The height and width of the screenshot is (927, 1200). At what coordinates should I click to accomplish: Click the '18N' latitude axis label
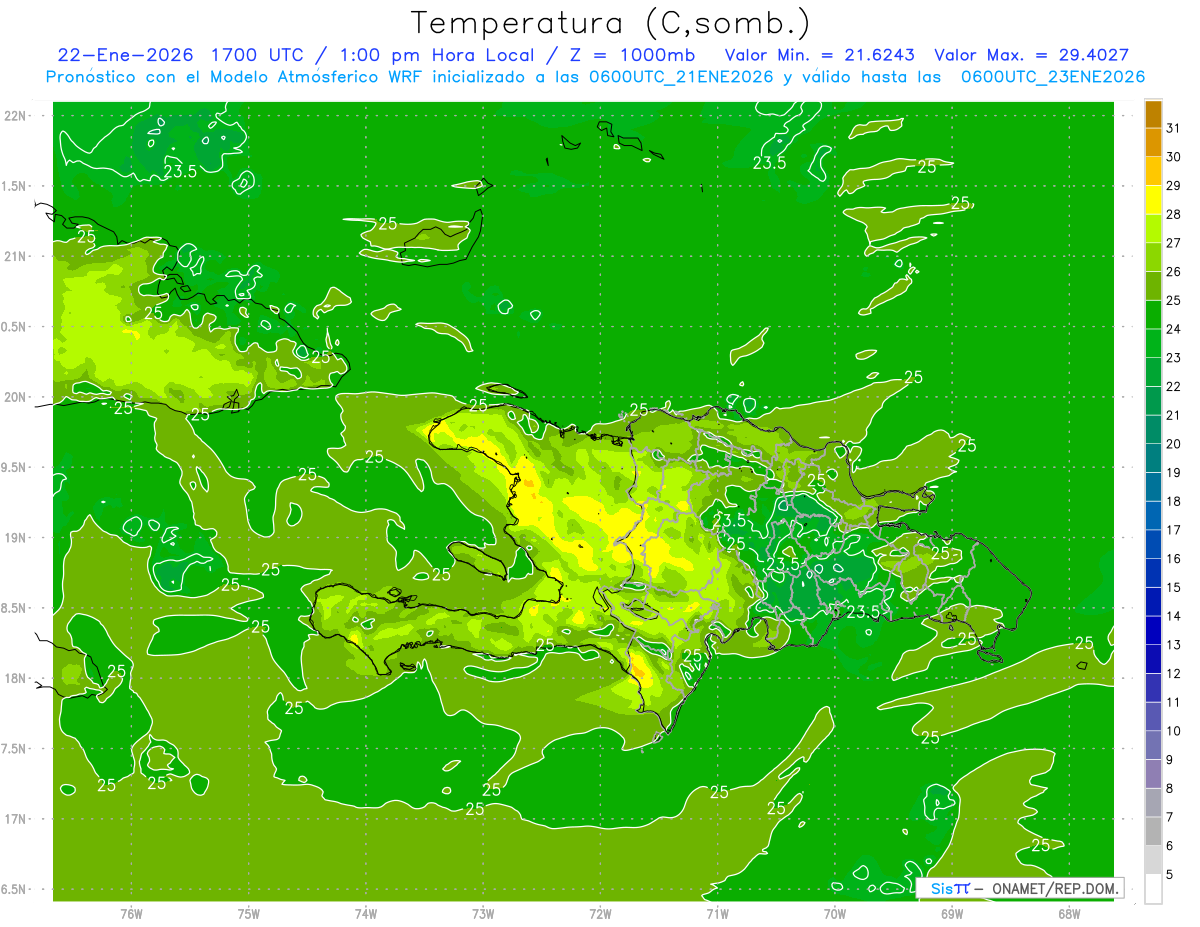[x=17, y=679]
